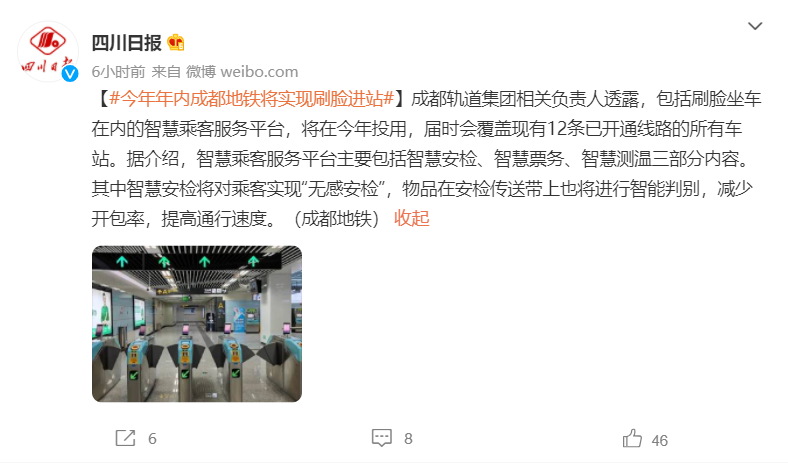Click the like count 46
The image size is (788, 463).
[x=660, y=441]
